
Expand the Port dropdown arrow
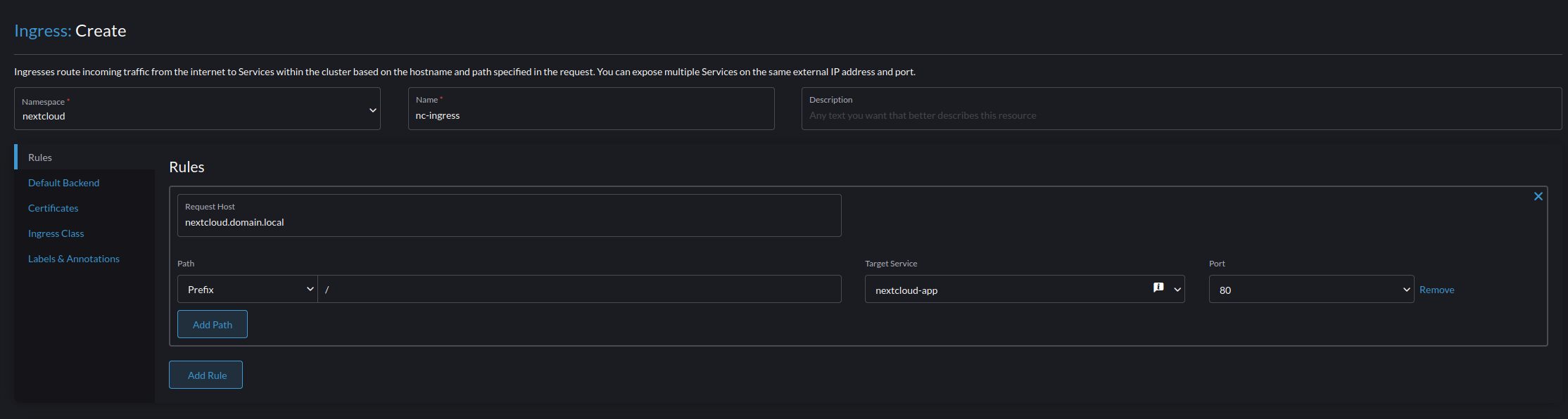1406,290
